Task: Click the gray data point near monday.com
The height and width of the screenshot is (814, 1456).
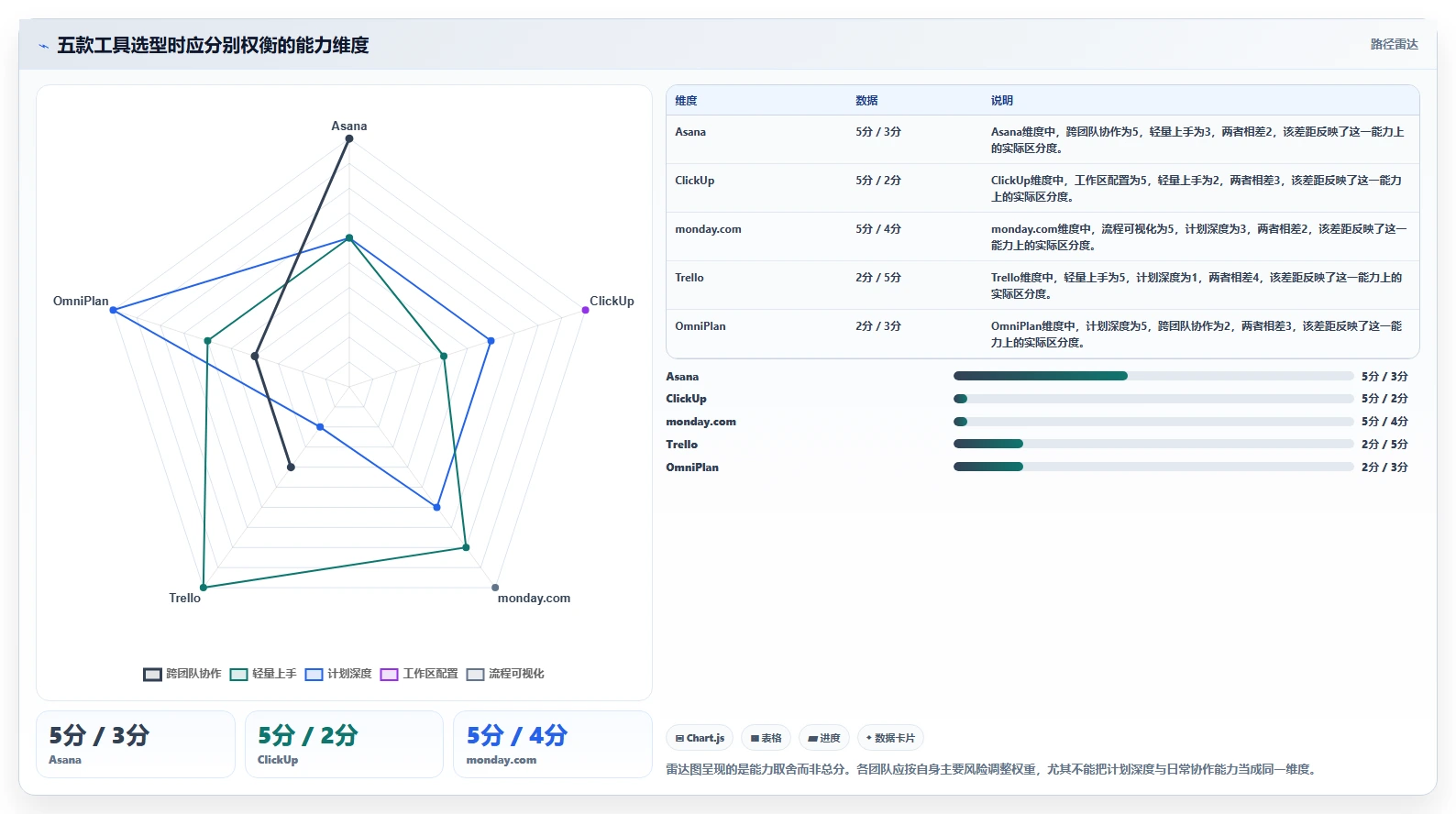Action: [495, 588]
